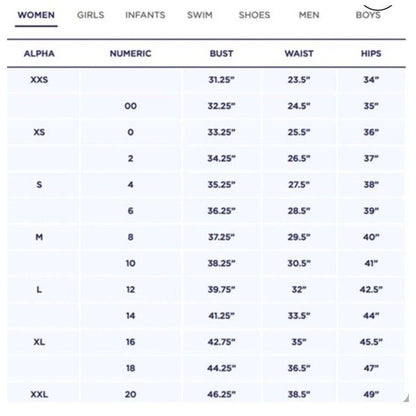Click the 37.25" bust value
The image size is (416, 416).
pyautogui.click(x=221, y=237)
